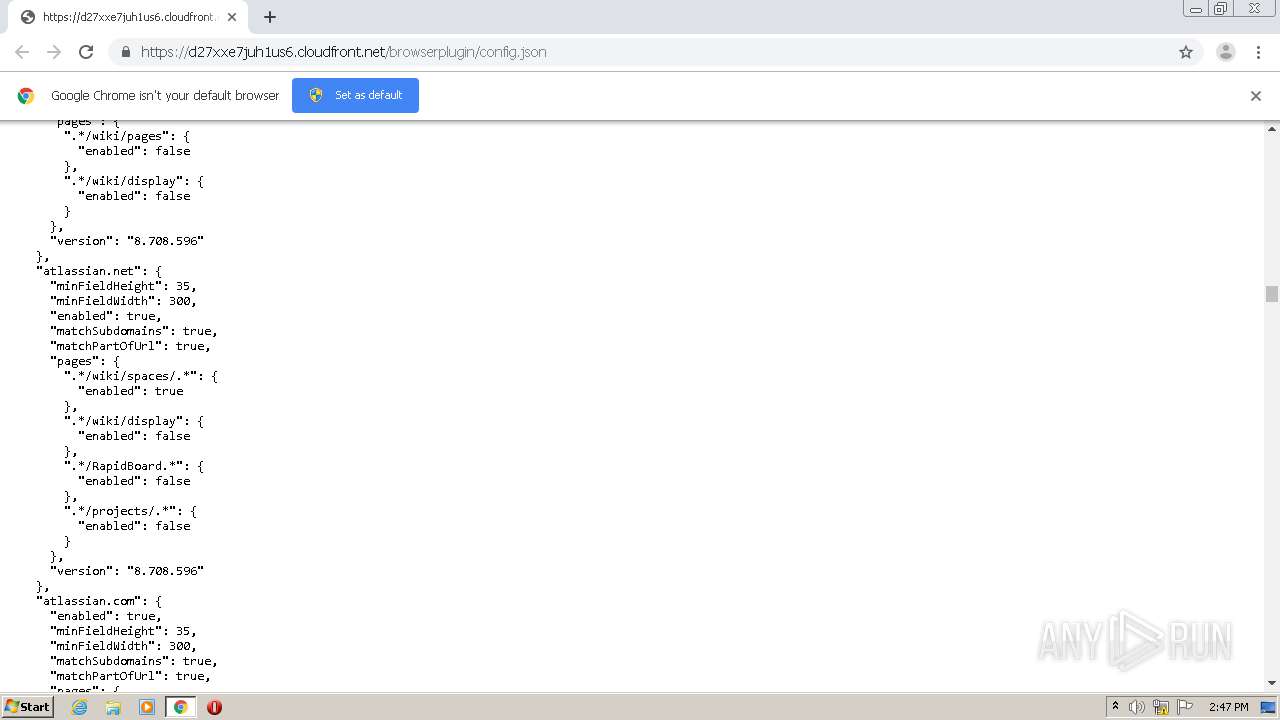Dismiss the default browser infobar
Image resolution: width=1280 pixels, height=720 pixels.
(x=1256, y=96)
